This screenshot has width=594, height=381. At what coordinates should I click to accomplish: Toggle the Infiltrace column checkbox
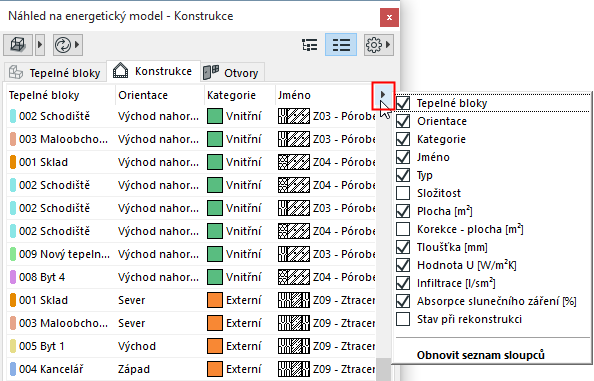[x=403, y=283]
